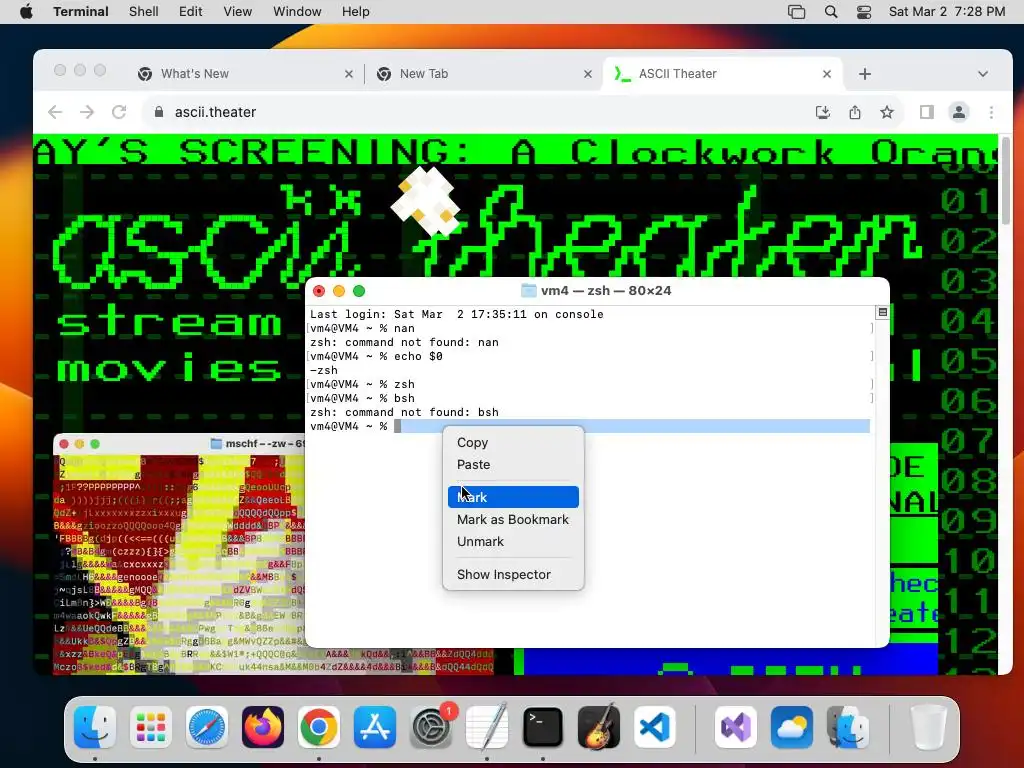Open Spotlight search icon
Screen dimensions: 1024x768
(x=831, y=12)
